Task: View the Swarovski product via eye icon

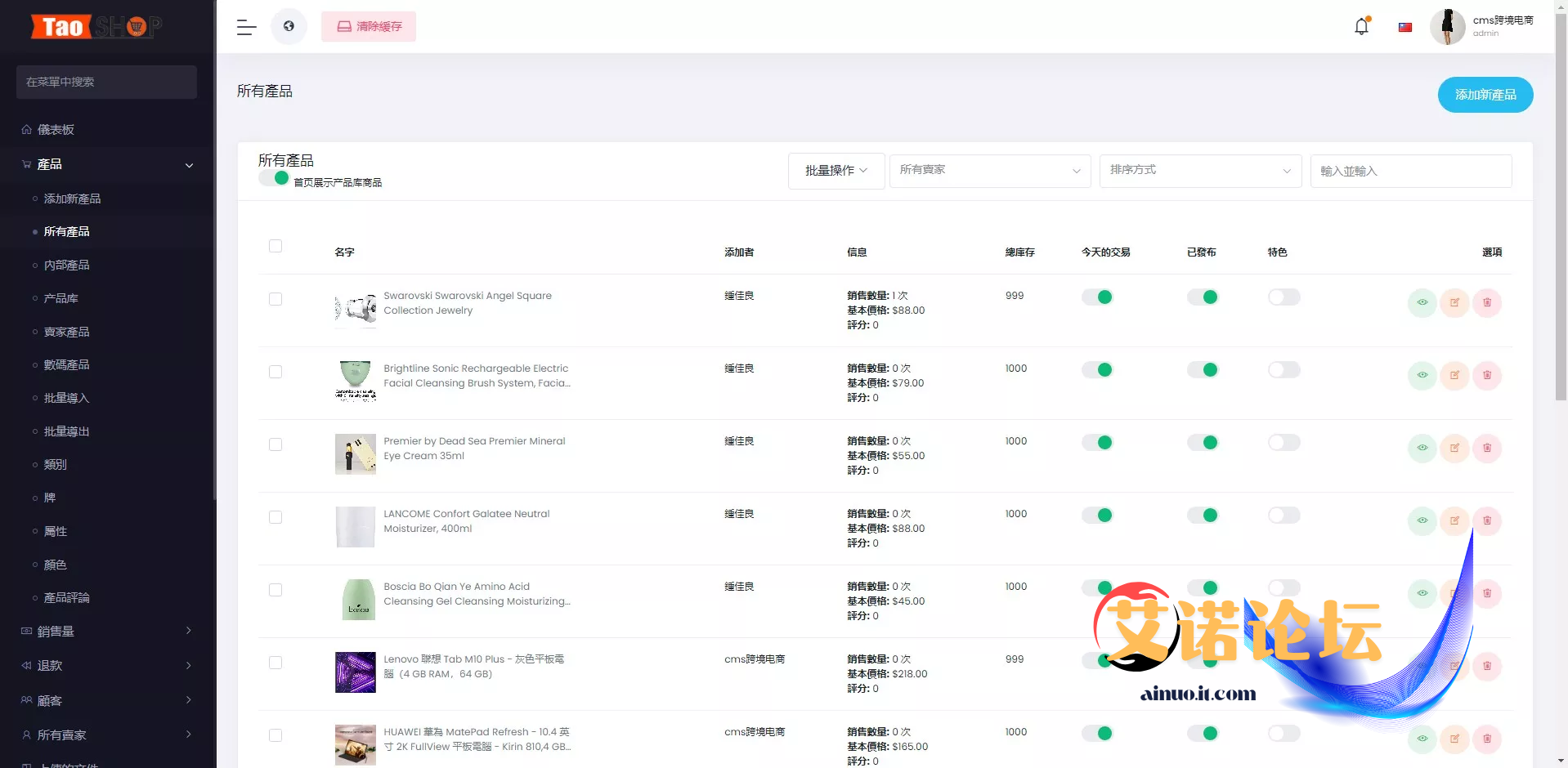Action: coord(1422,302)
